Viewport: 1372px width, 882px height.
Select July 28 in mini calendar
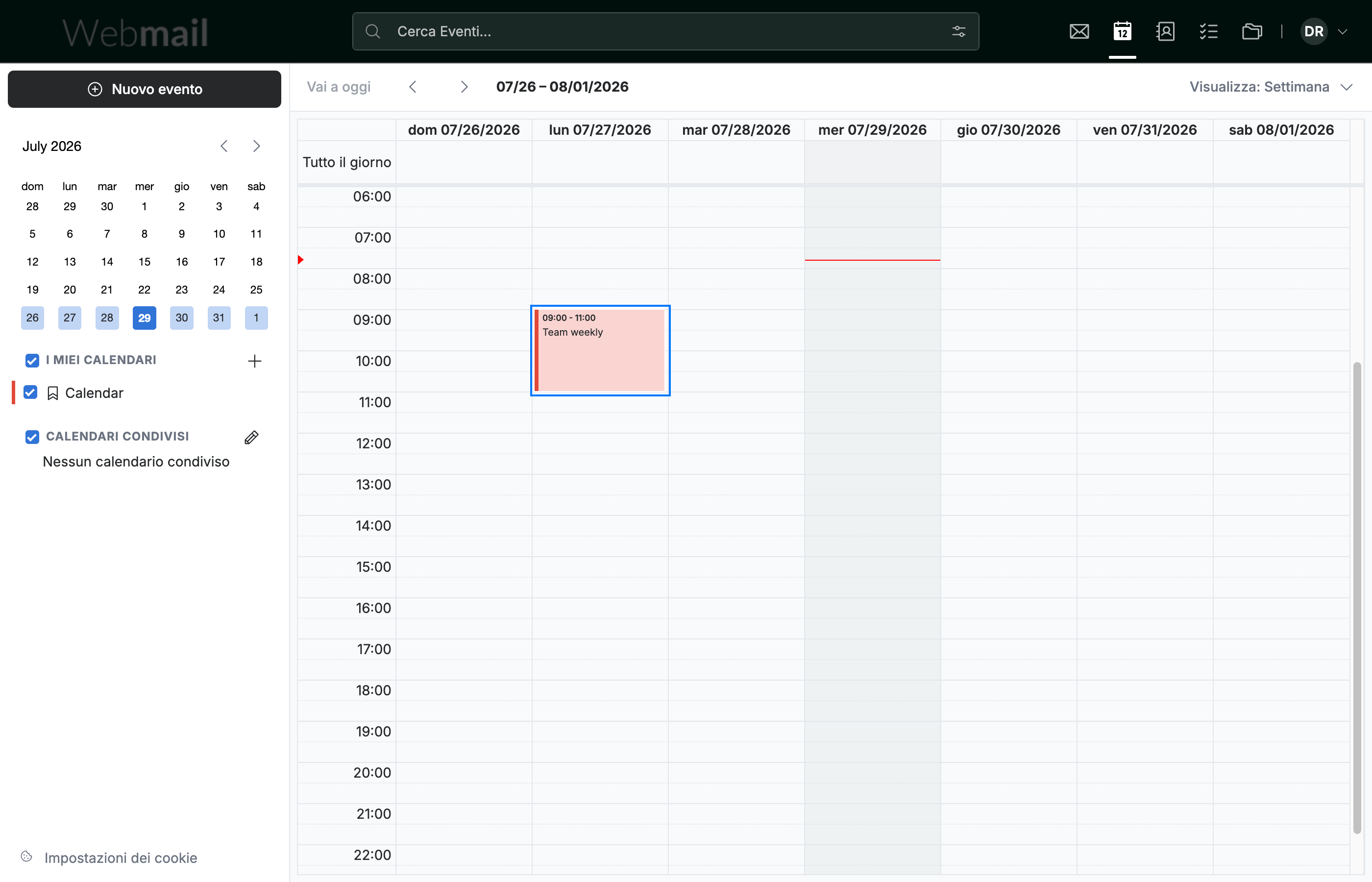tap(107, 318)
